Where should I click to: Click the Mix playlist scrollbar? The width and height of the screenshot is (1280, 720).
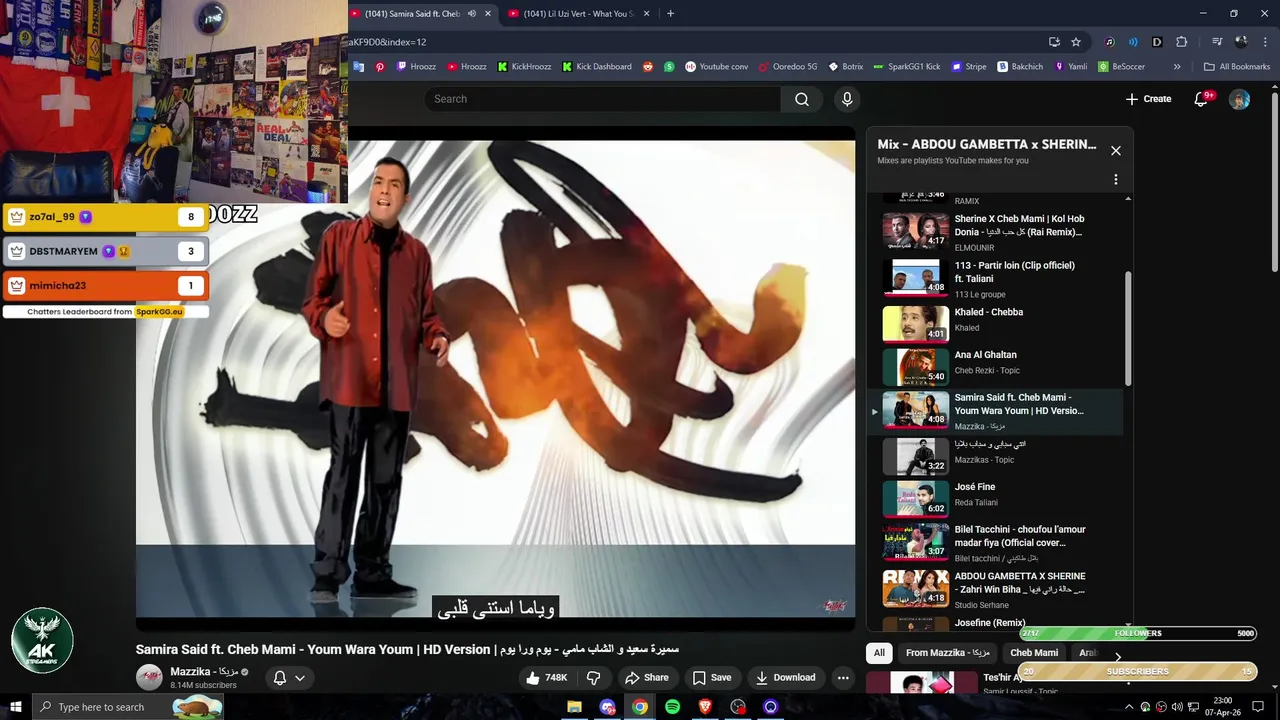click(1128, 328)
